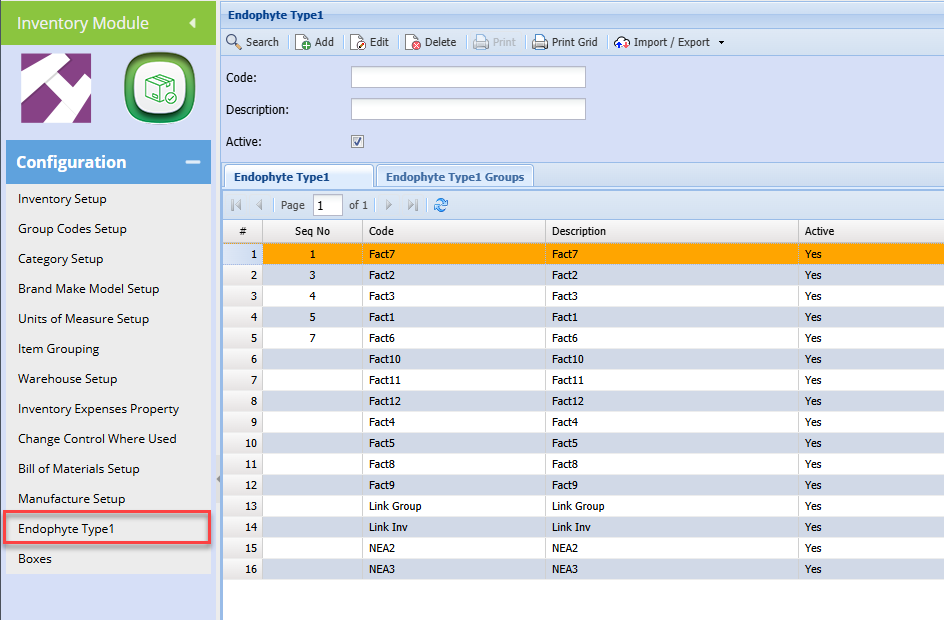Click the Delete record icon
944x620 pixels.
tap(413, 42)
